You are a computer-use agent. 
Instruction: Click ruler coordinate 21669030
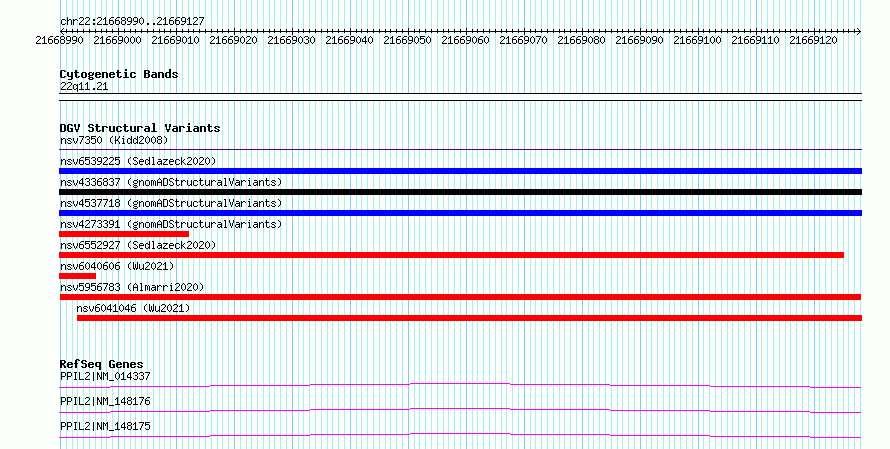291,40
